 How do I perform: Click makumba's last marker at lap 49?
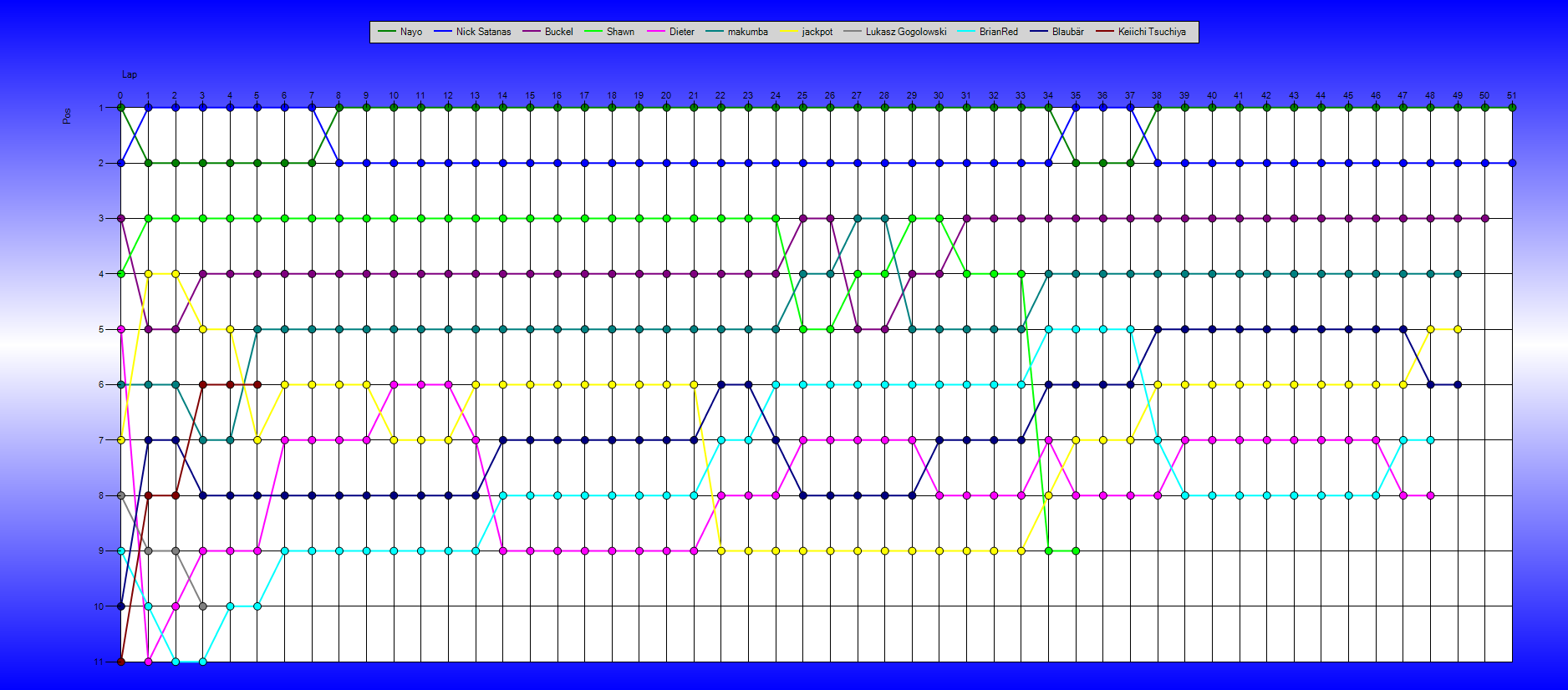coord(1458,274)
